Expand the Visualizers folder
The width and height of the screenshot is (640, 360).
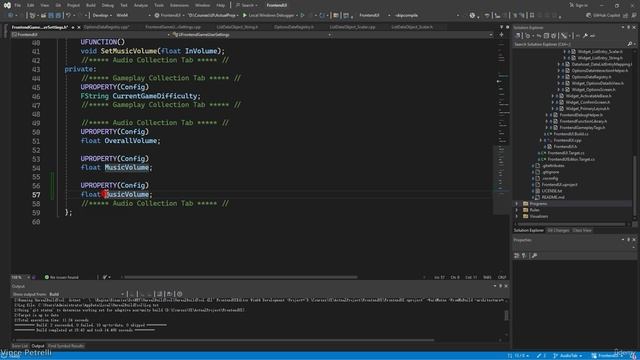(516, 216)
